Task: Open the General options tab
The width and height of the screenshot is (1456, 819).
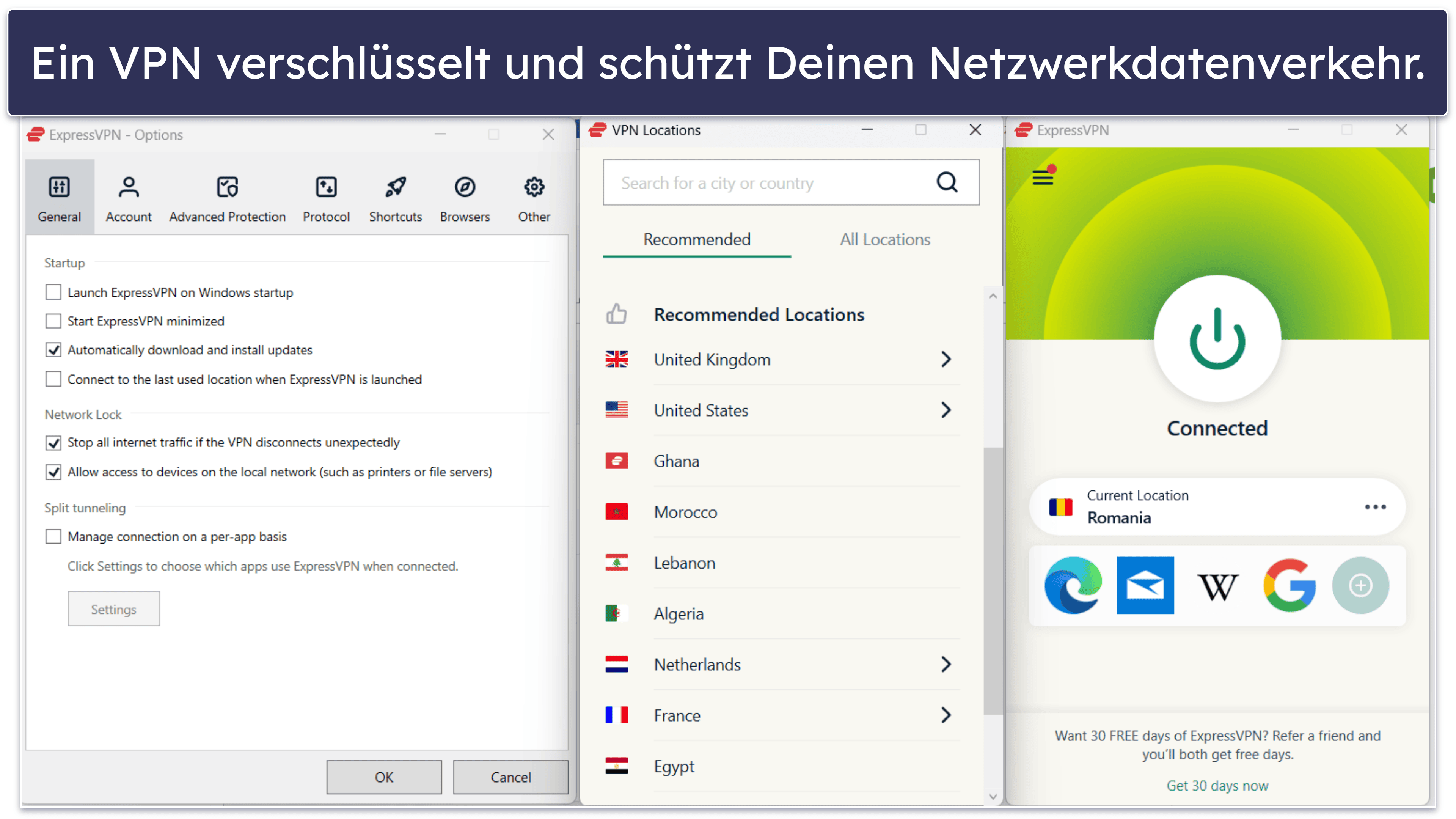Action: [x=59, y=197]
